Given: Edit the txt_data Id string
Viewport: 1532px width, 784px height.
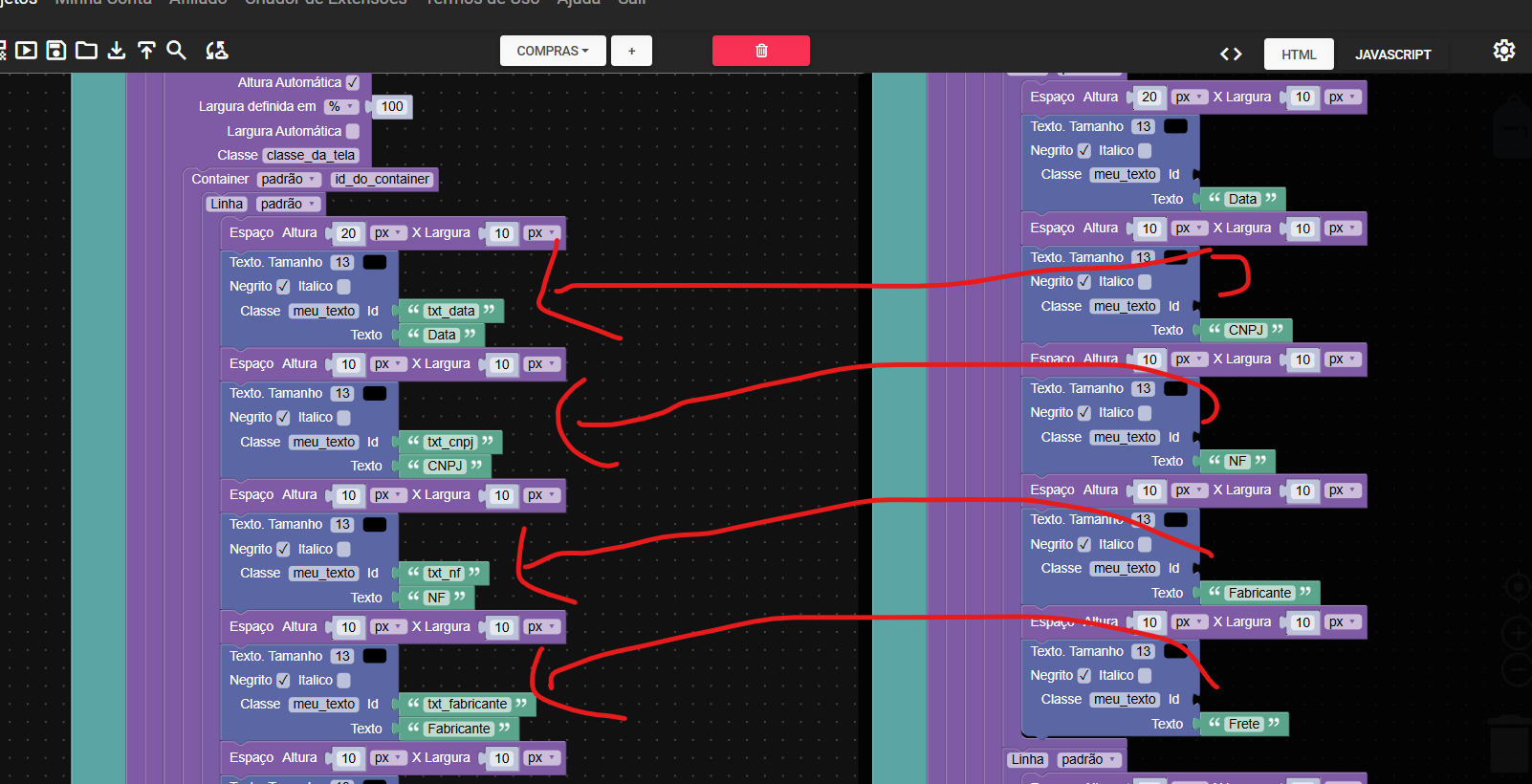Looking at the screenshot, I should [450, 311].
